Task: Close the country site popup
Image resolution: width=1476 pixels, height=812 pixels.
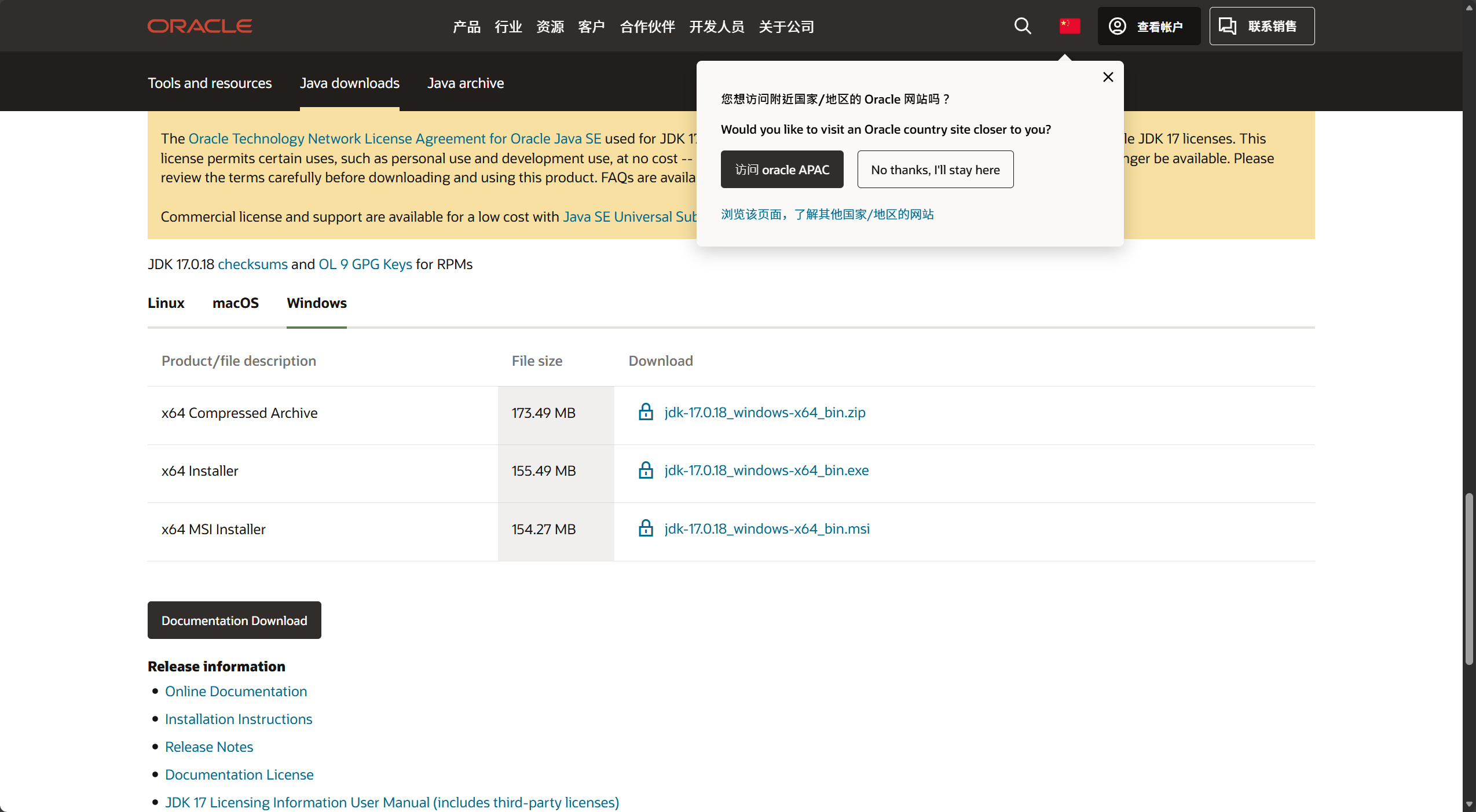Action: [x=1108, y=77]
